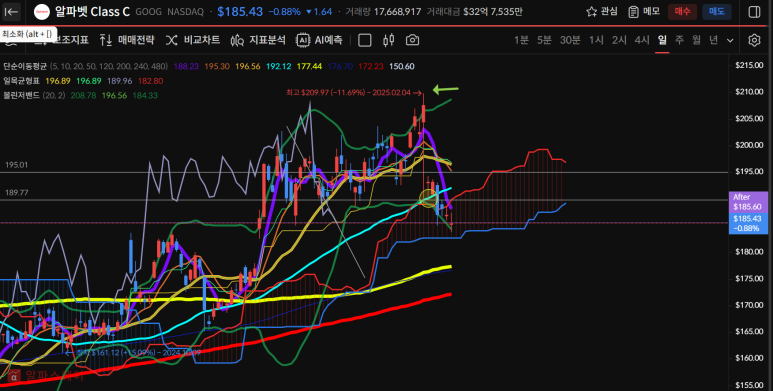This screenshot has width=773, height=391.
Task: Open AI예측 prediction feature
Action: click(x=319, y=40)
